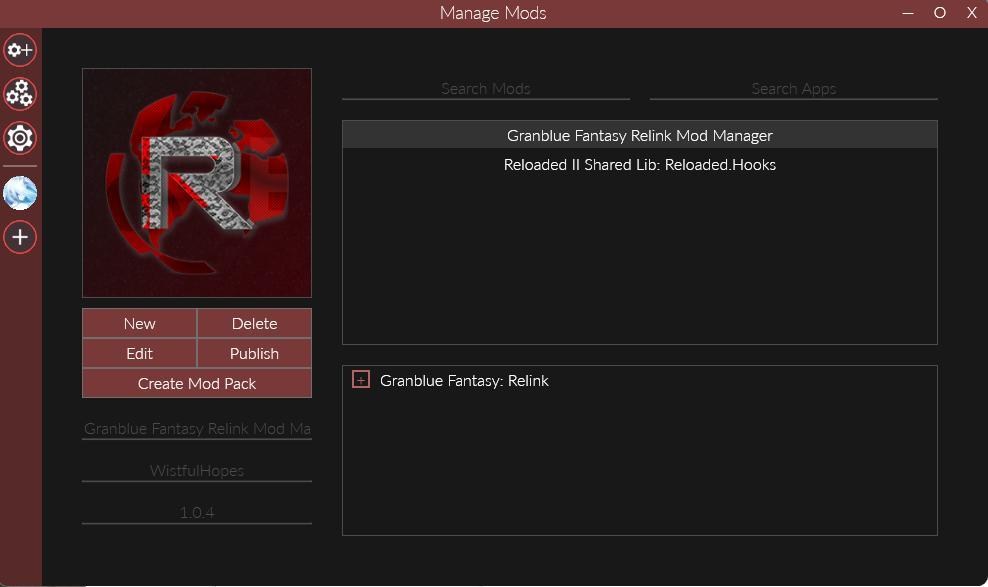Click the Reloaded R logo mod image

coord(197,183)
